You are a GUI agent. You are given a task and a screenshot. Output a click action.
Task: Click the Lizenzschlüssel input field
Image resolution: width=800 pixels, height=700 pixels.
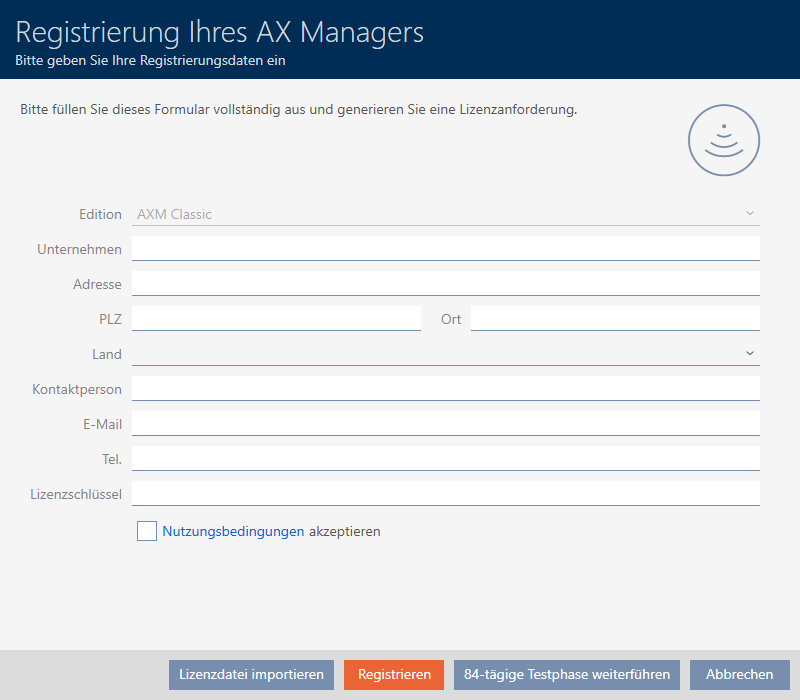[x=445, y=493]
